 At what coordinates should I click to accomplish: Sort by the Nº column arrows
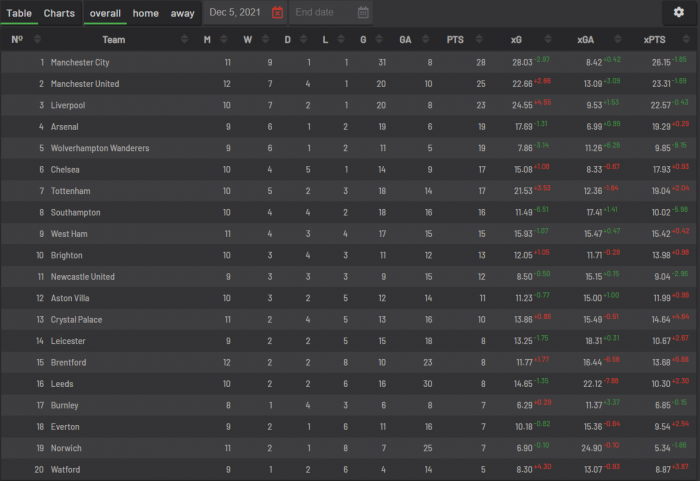37,39
